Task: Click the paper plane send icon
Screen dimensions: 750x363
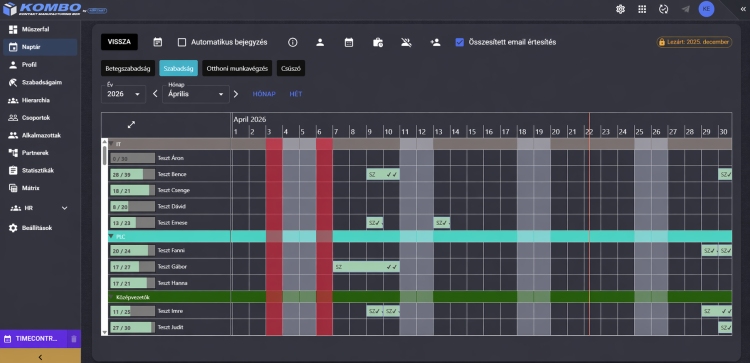Action: click(x=685, y=9)
